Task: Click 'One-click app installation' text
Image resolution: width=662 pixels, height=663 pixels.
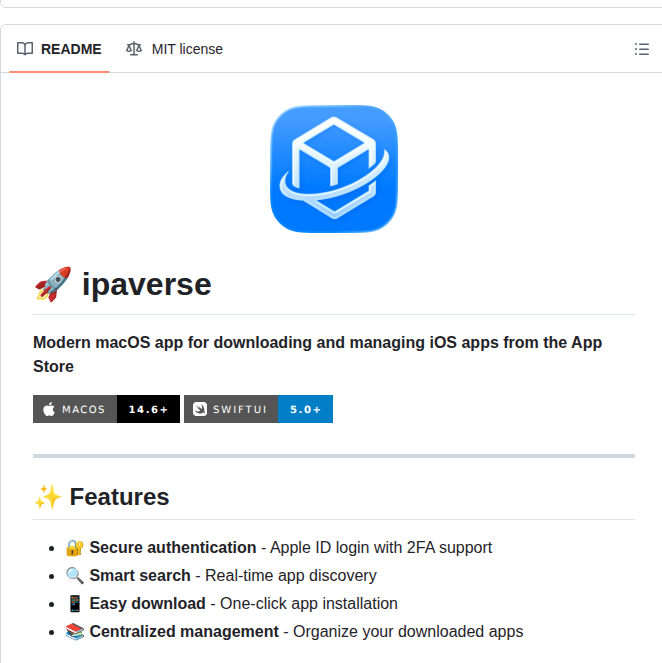Action: coord(309,603)
